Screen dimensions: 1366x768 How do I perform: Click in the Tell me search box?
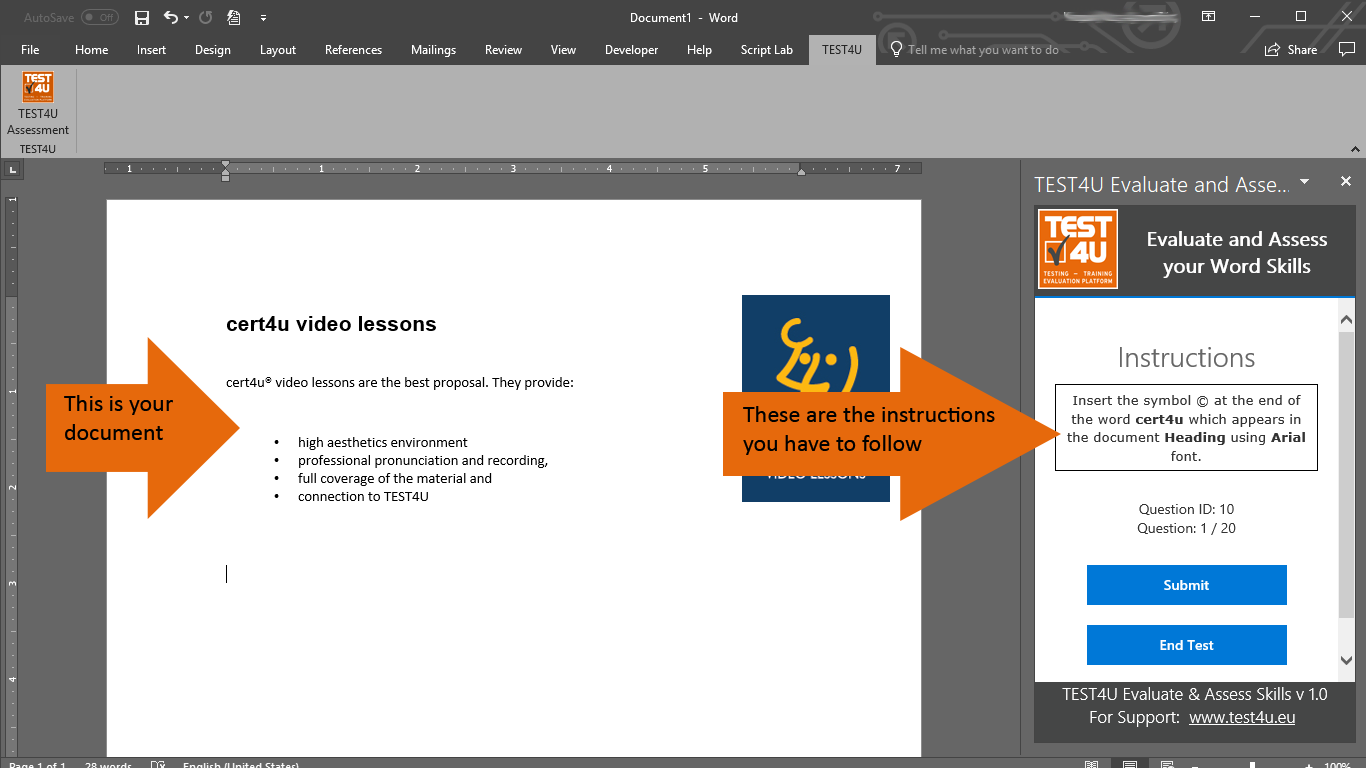983,50
